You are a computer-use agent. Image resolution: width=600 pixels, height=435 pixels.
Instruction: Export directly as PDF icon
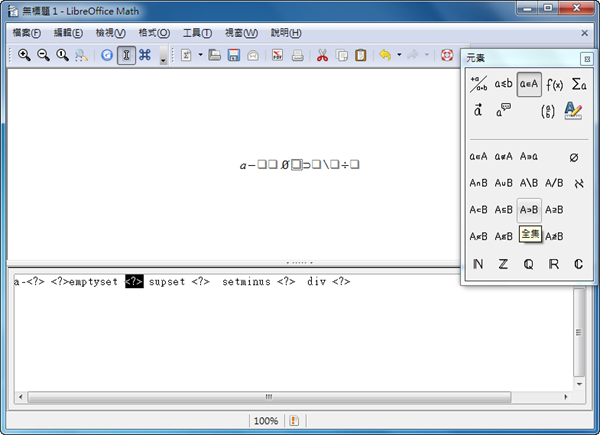pos(277,55)
